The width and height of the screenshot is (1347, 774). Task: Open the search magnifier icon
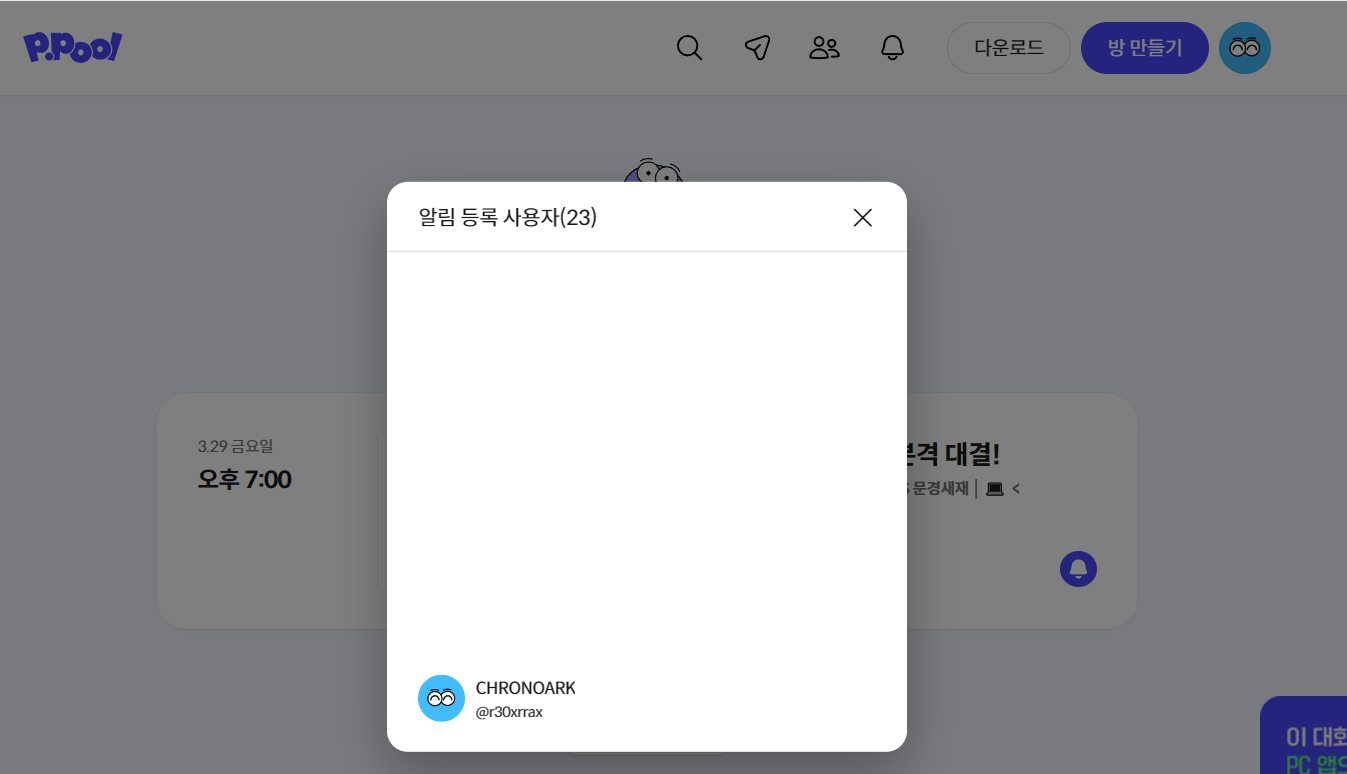pyautogui.click(x=689, y=48)
